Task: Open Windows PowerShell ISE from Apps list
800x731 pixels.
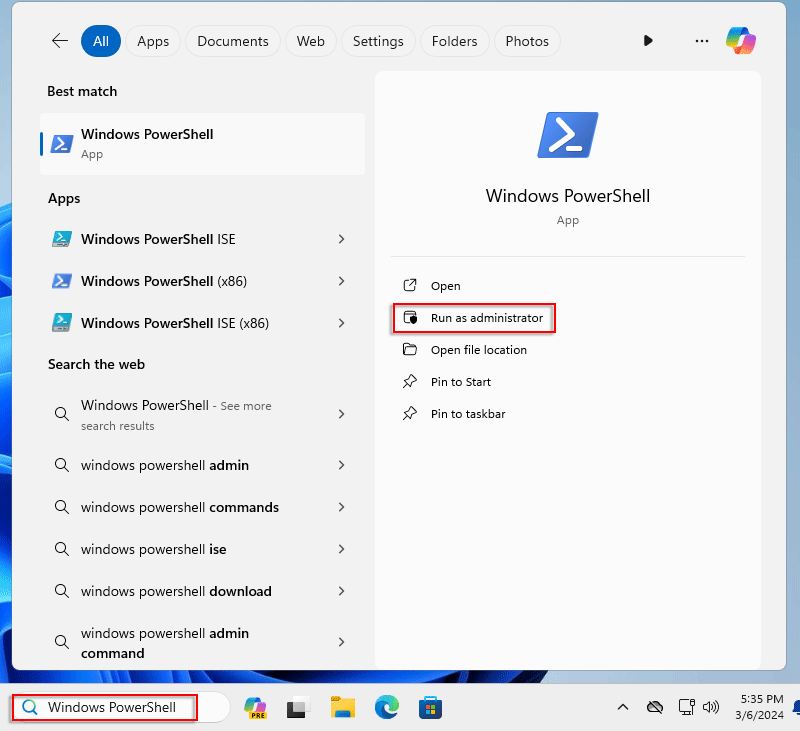Action: coord(160,239)
